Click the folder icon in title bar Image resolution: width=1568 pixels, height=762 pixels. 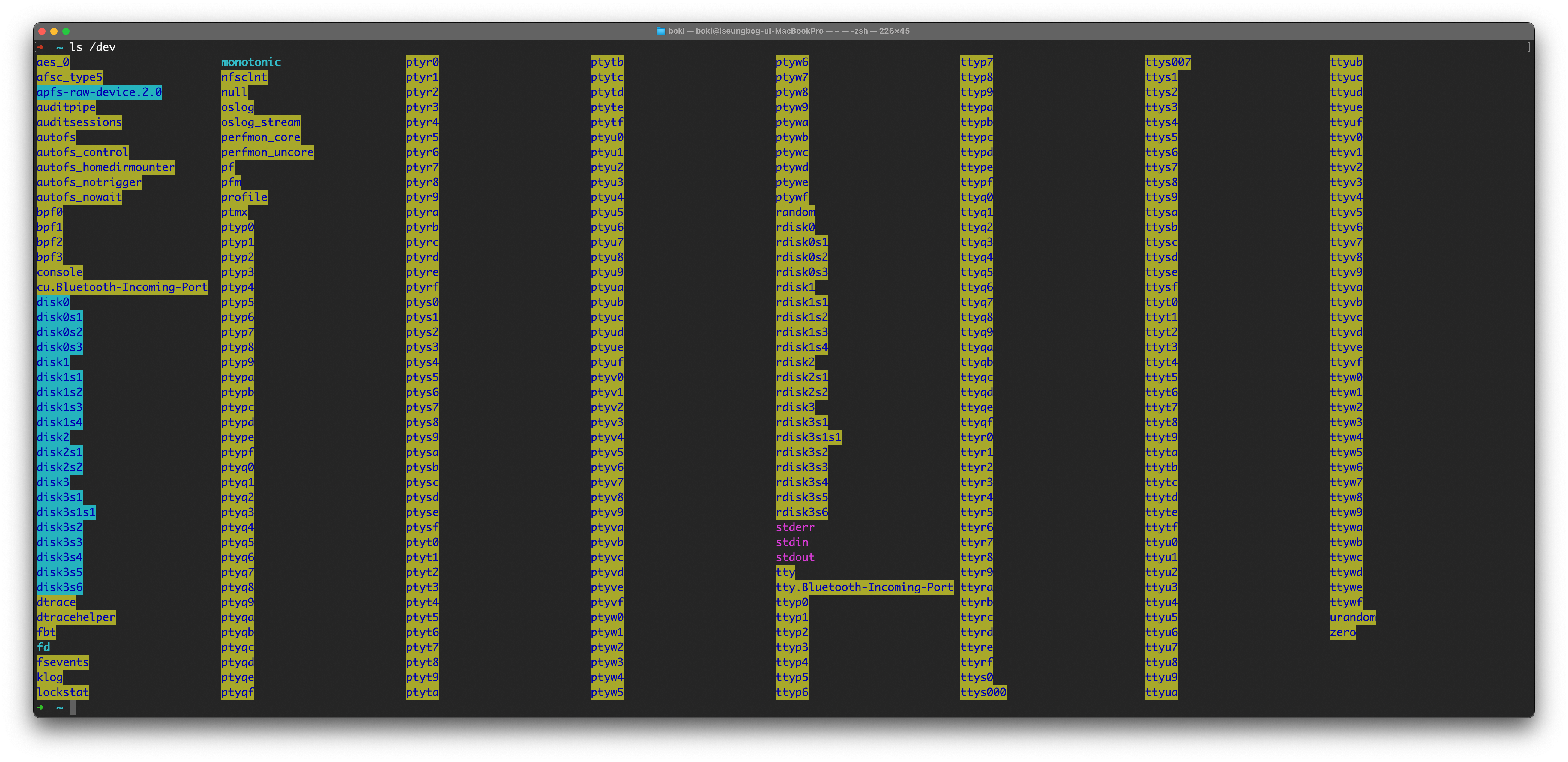(660, 31)
